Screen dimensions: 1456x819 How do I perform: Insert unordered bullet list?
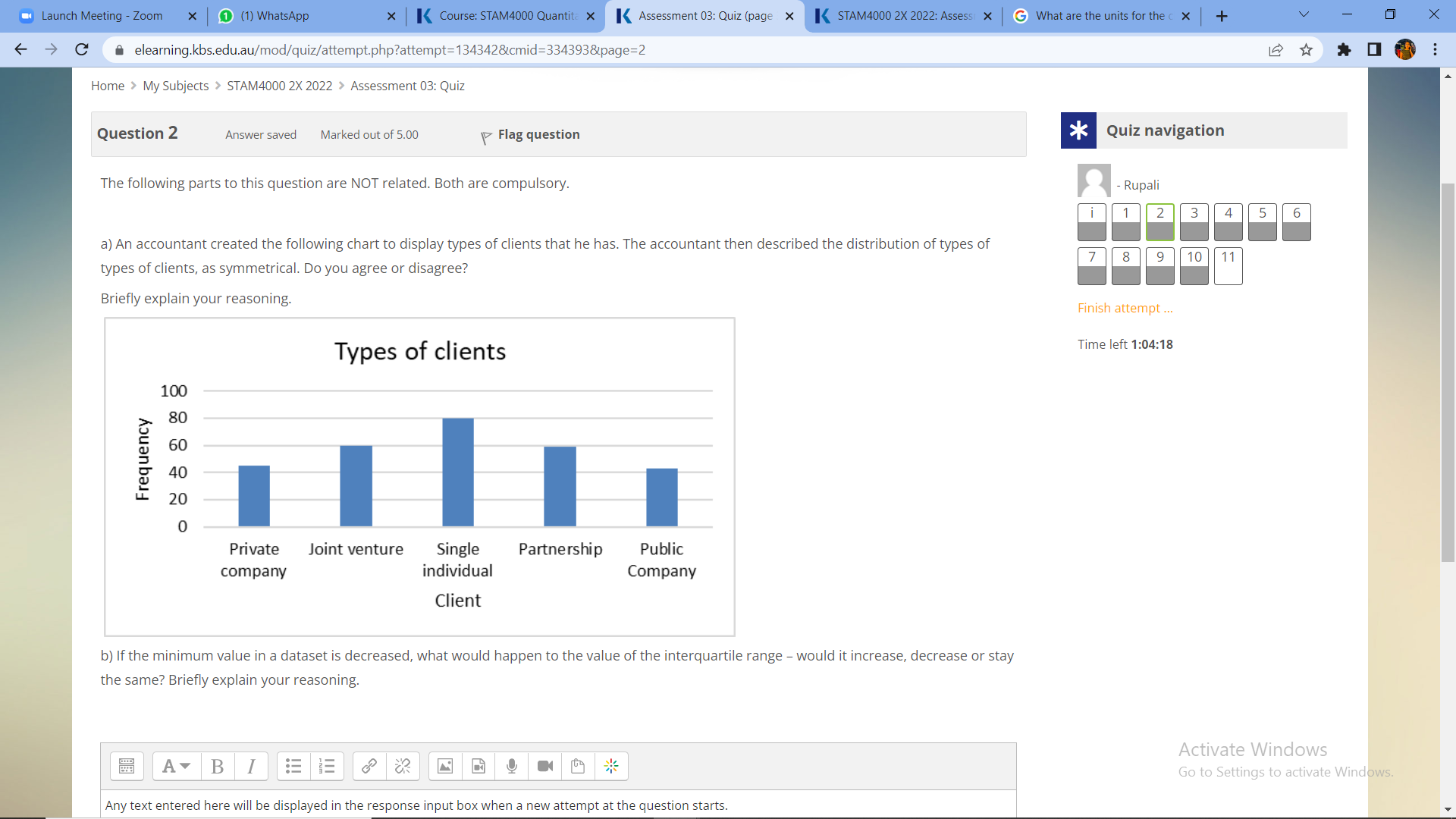coord(293,767)
